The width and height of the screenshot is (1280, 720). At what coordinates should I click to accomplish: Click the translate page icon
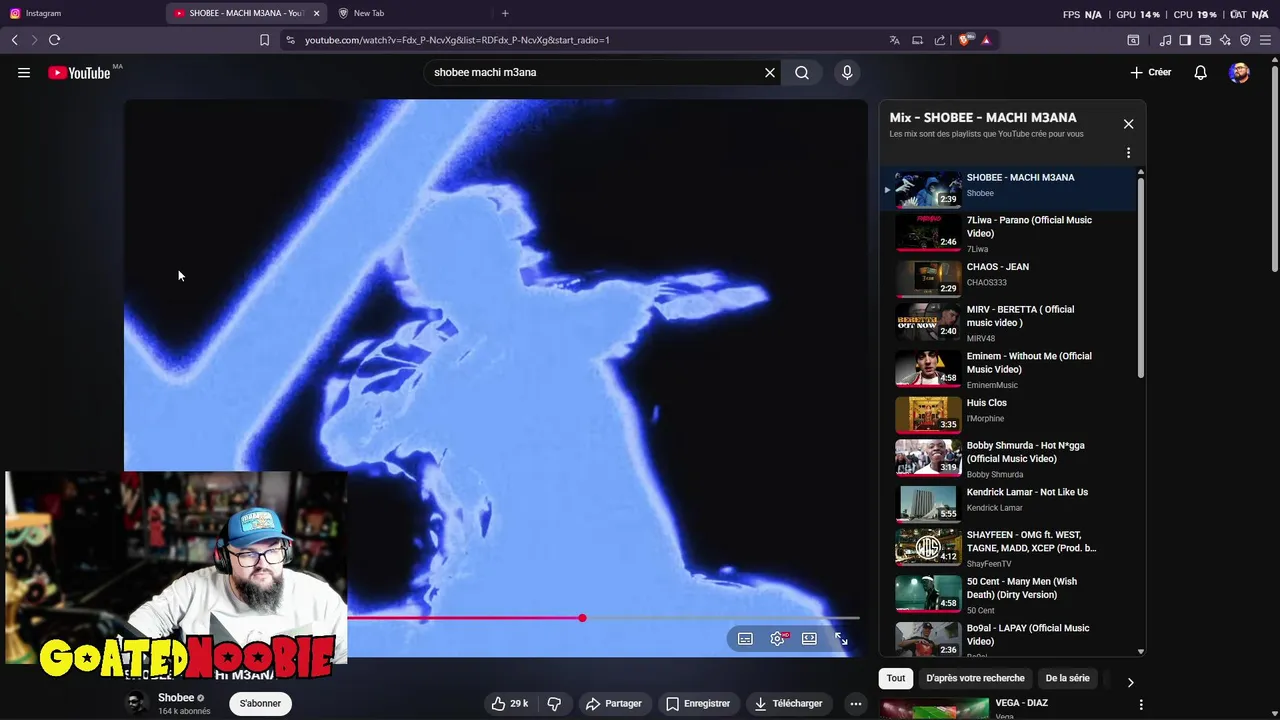[x=895, y=40]
